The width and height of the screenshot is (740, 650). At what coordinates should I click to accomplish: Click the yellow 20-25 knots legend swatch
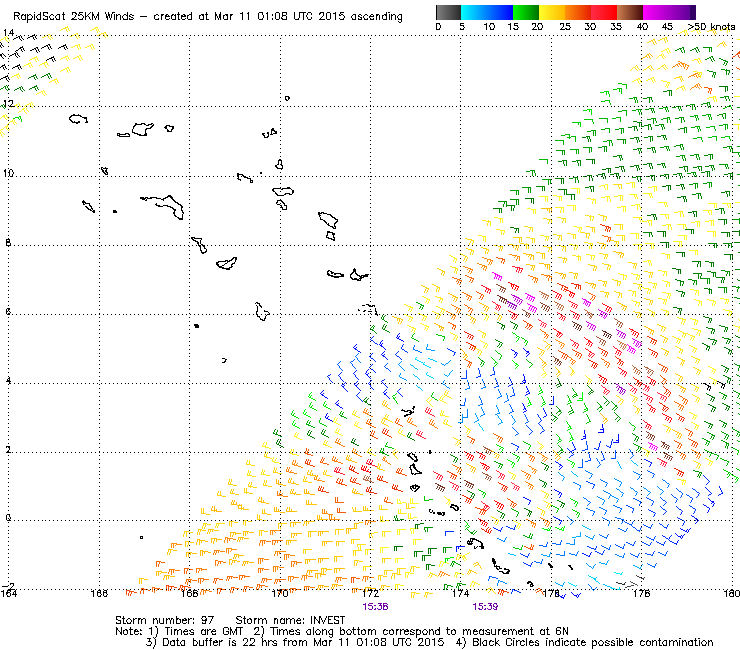552,12
